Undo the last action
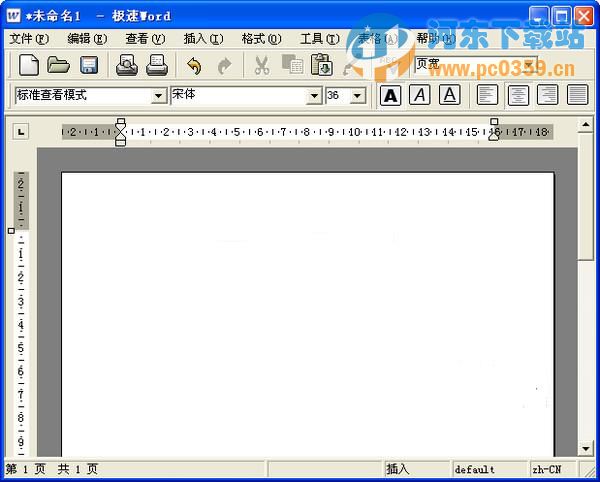The image size is (600, 482). click(194, 65)
